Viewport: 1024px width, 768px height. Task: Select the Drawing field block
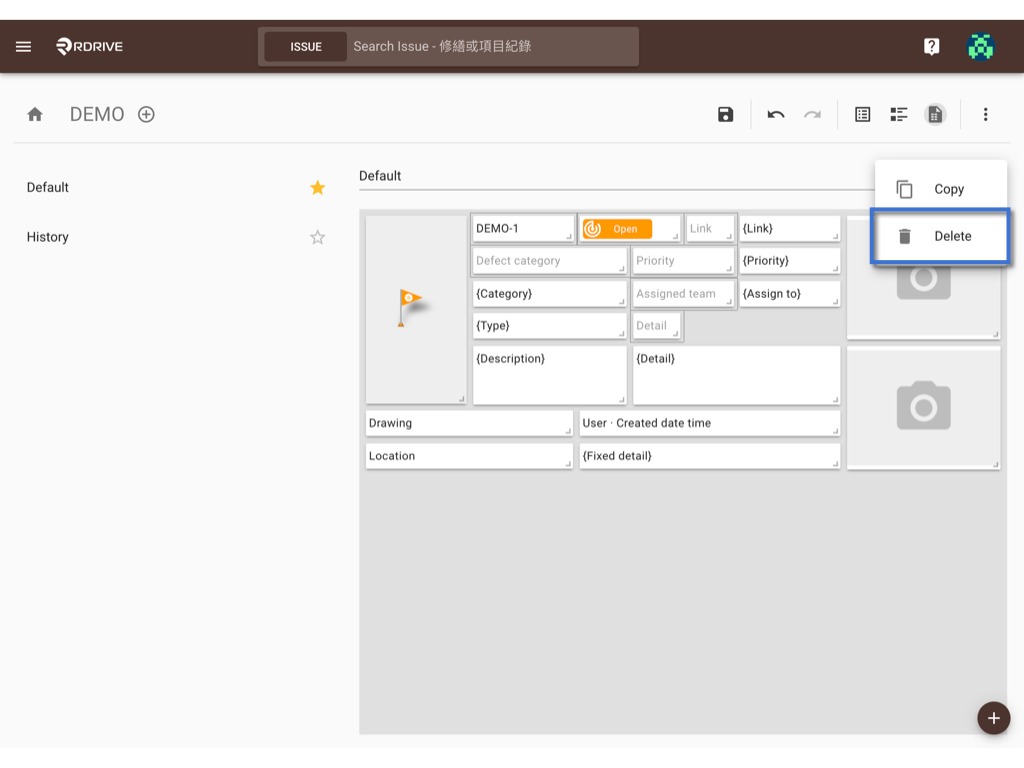point(469,423)
